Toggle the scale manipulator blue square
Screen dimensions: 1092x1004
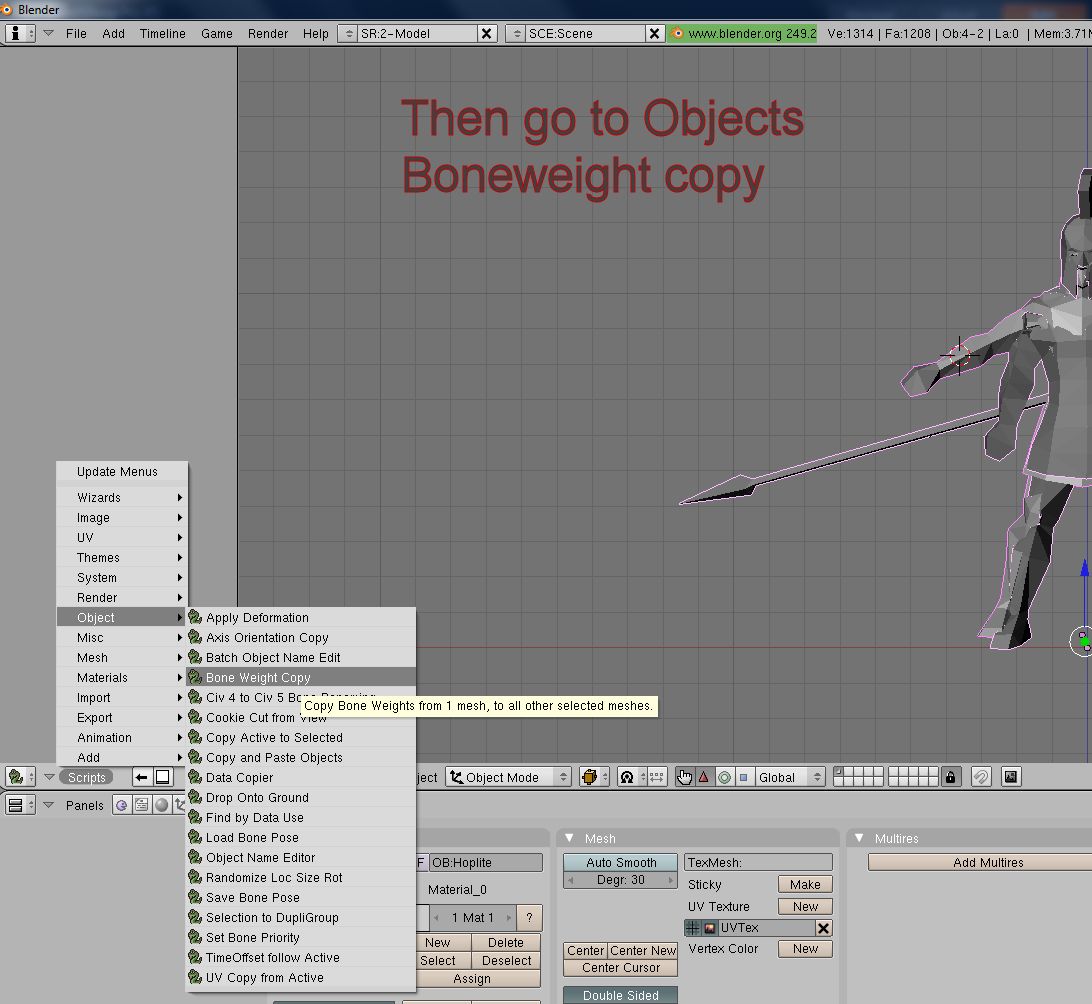click(x=744, y=777)
